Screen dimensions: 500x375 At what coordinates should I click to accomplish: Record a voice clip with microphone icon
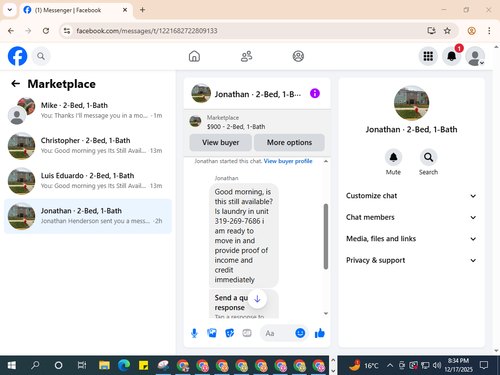click(x=194, y=333)
